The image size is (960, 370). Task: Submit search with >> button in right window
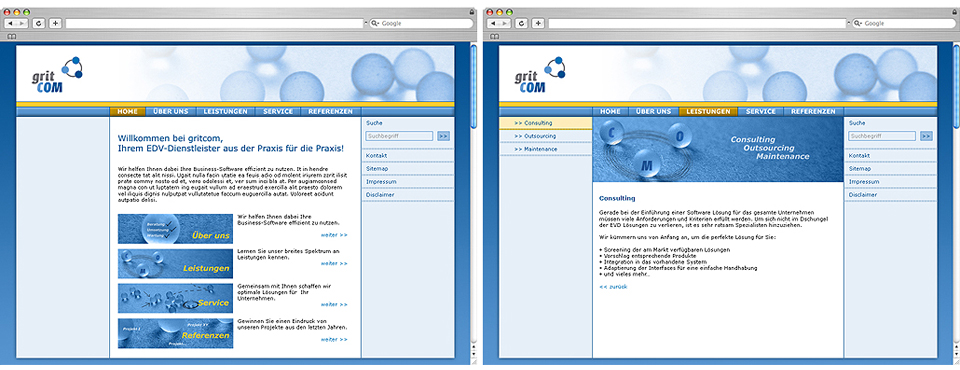click(926, 136)
